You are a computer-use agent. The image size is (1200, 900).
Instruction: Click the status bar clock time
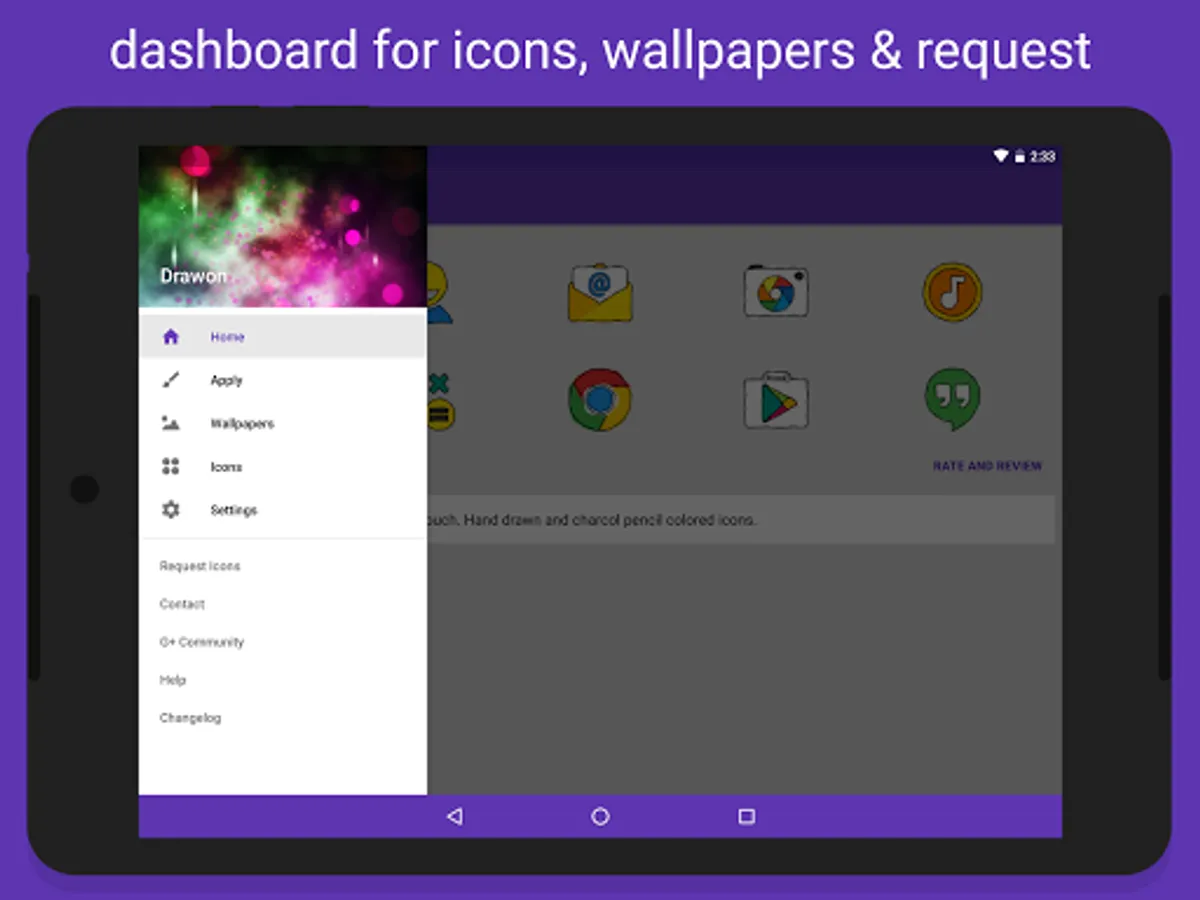(1042, 156)
